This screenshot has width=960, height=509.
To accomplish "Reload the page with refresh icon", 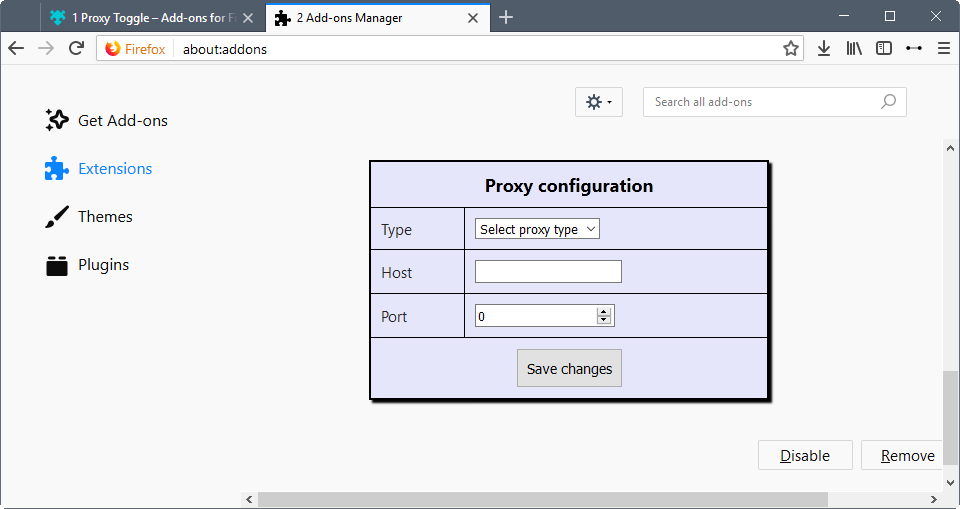I will [76, 48].
